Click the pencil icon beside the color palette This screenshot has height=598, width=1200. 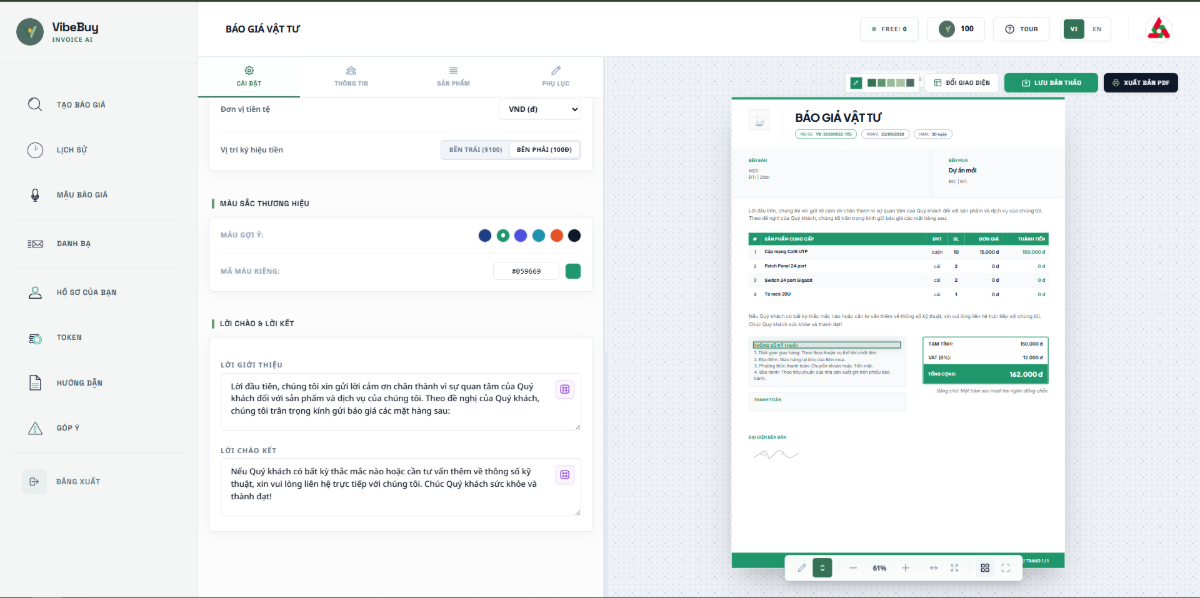coord(856,82)
